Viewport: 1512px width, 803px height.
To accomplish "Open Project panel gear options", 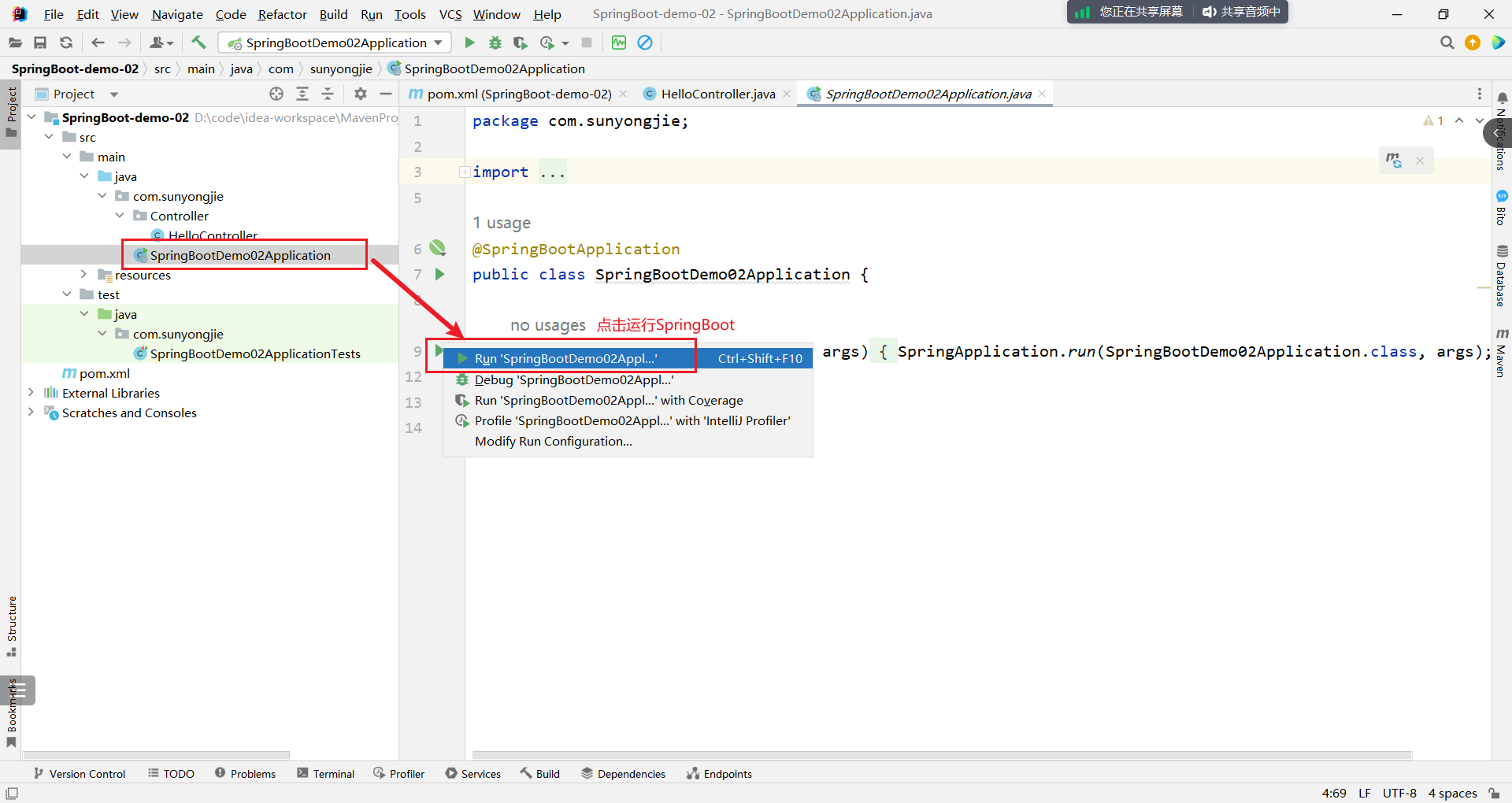I will pyautogui.click(x=361, y=94).
